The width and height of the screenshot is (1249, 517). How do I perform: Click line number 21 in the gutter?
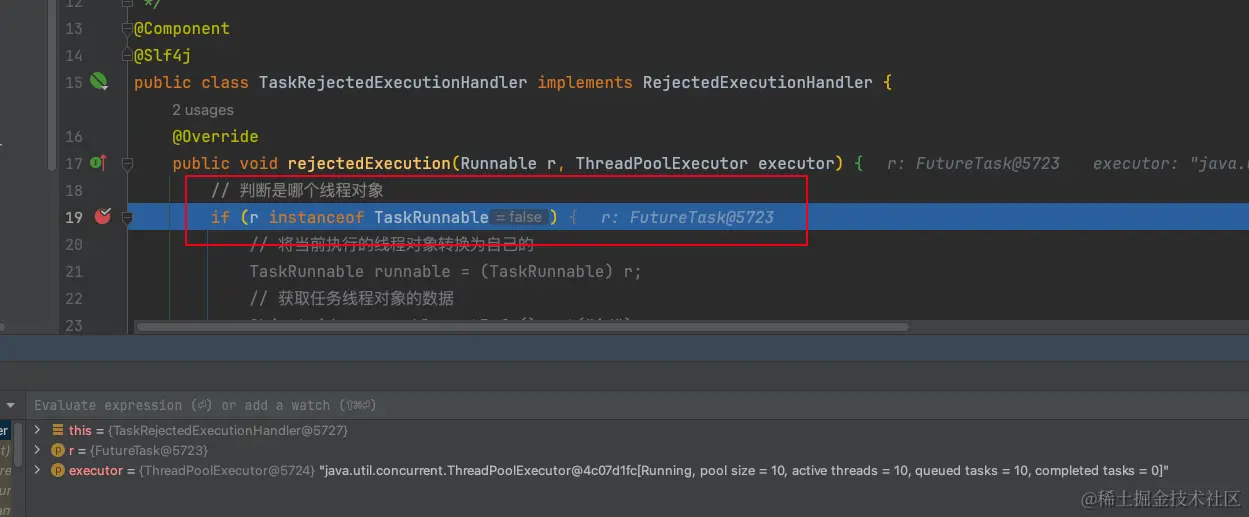coord(74,271)
